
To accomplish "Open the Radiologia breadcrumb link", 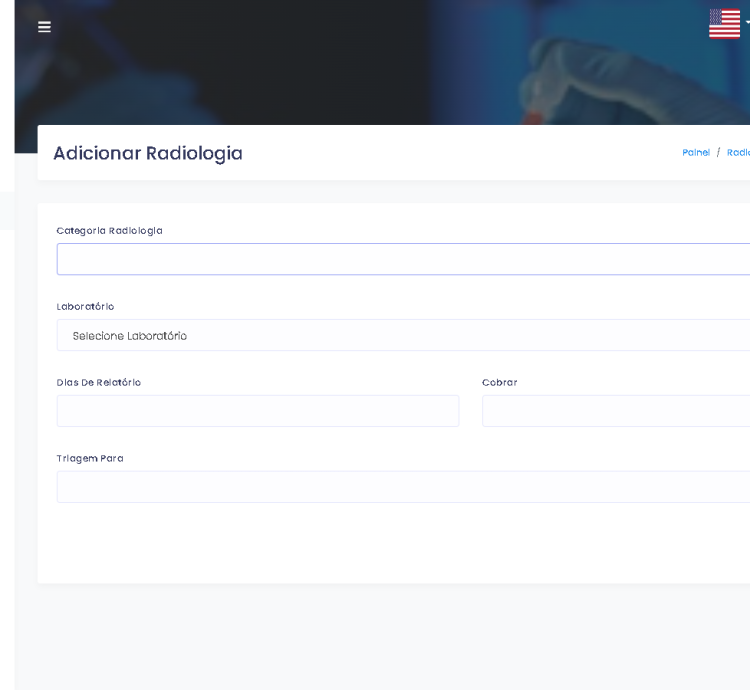I will coord(738,153).
